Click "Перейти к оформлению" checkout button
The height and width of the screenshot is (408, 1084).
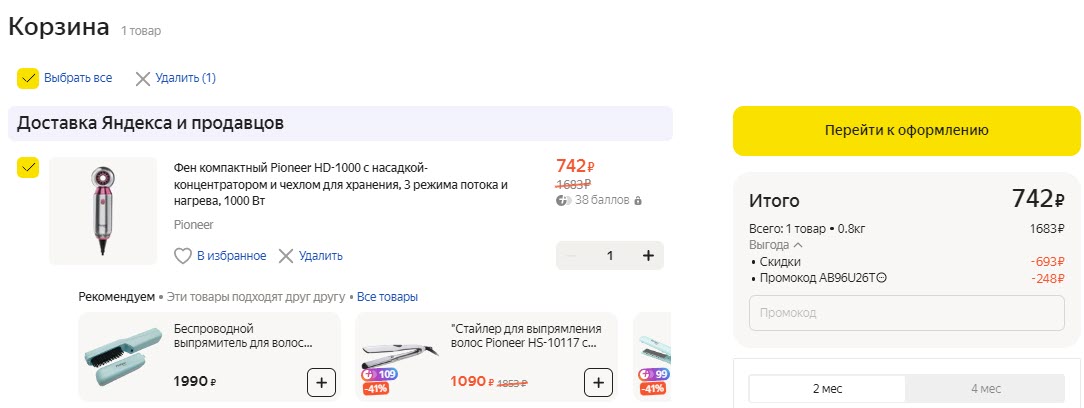point(906,130)
